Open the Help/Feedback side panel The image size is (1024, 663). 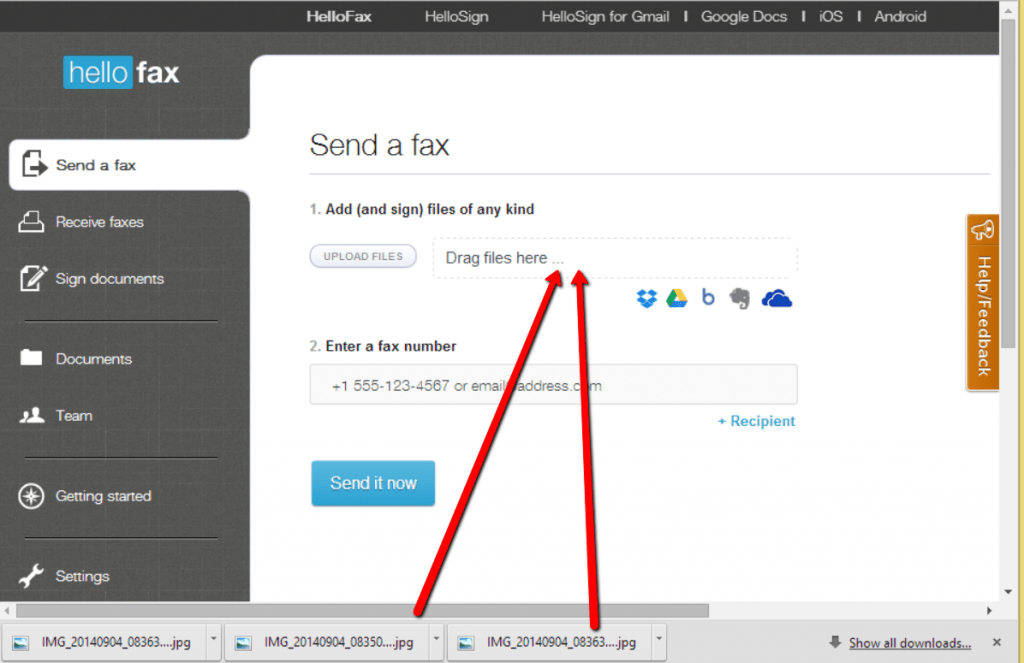[x=983, y=302]
